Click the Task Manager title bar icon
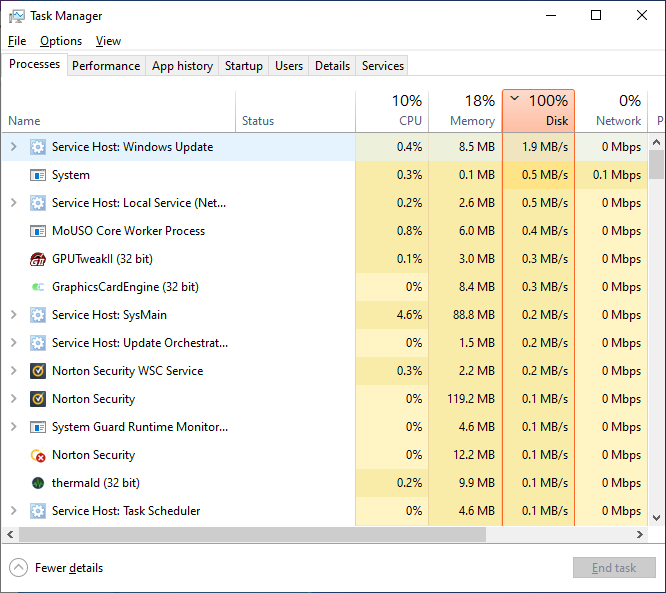666x593 pixels. click(x=17, y=16)
